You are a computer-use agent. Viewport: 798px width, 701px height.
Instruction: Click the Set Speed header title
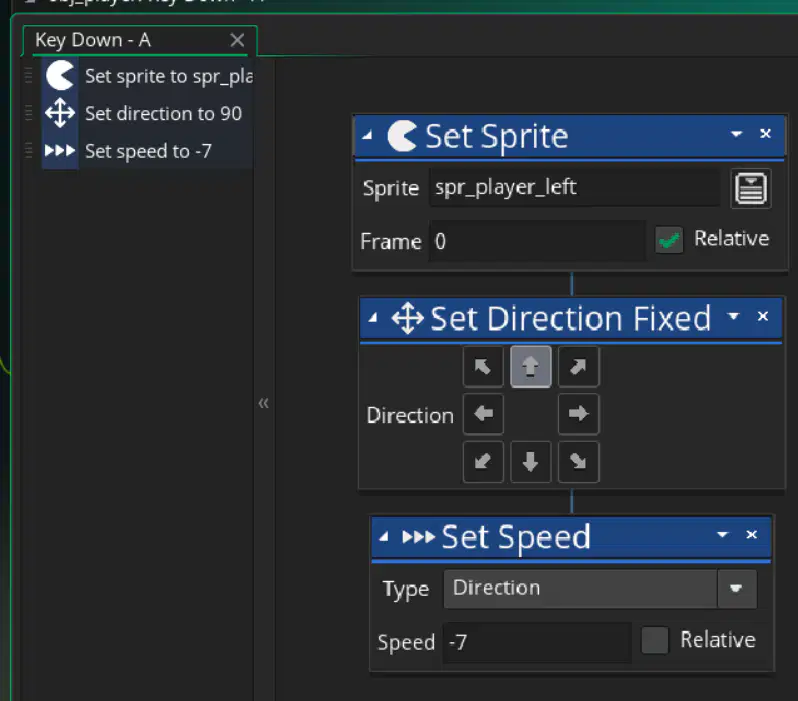point(516,537)
